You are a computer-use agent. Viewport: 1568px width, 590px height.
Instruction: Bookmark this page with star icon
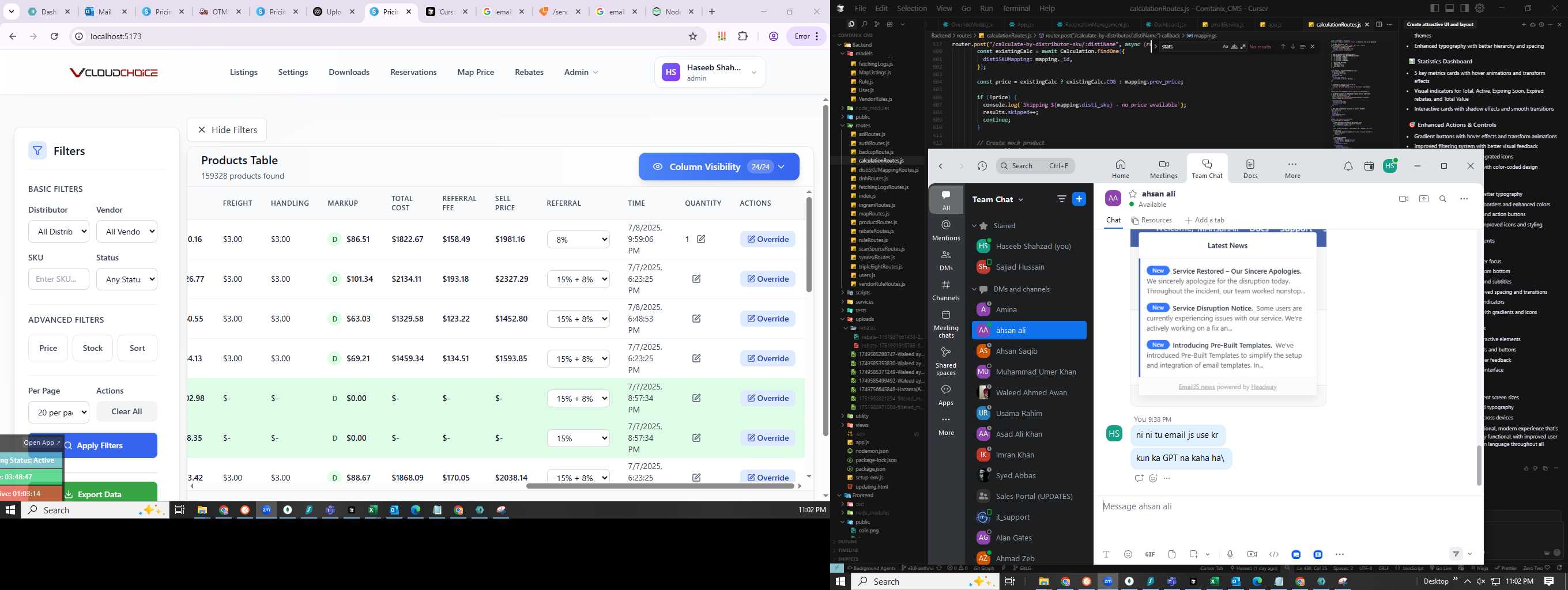(693, 36)
